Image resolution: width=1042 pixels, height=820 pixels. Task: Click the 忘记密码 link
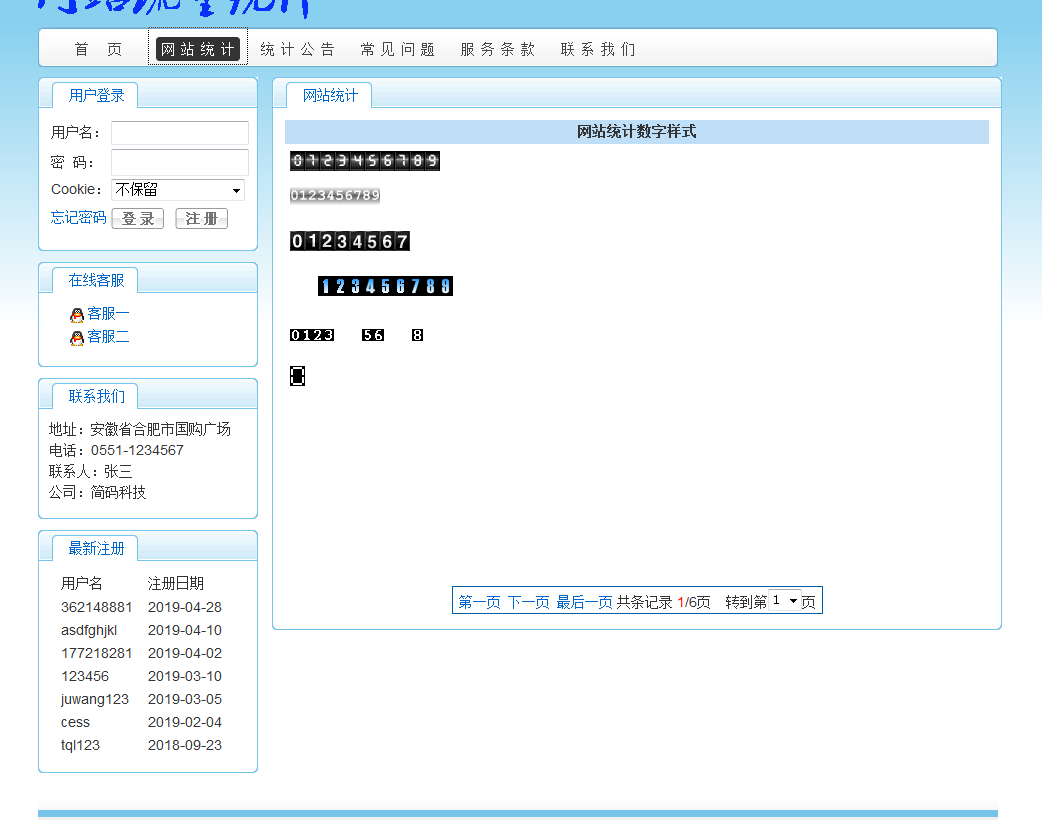coord(78,218)
